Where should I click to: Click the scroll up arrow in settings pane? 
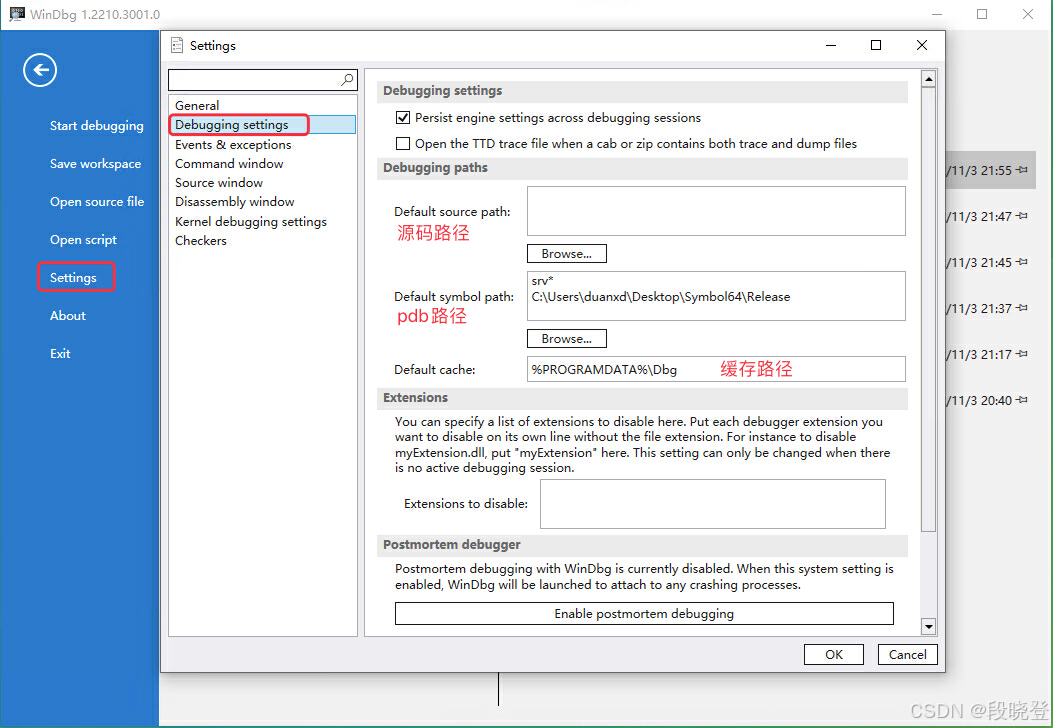click(x=928, y=79)
